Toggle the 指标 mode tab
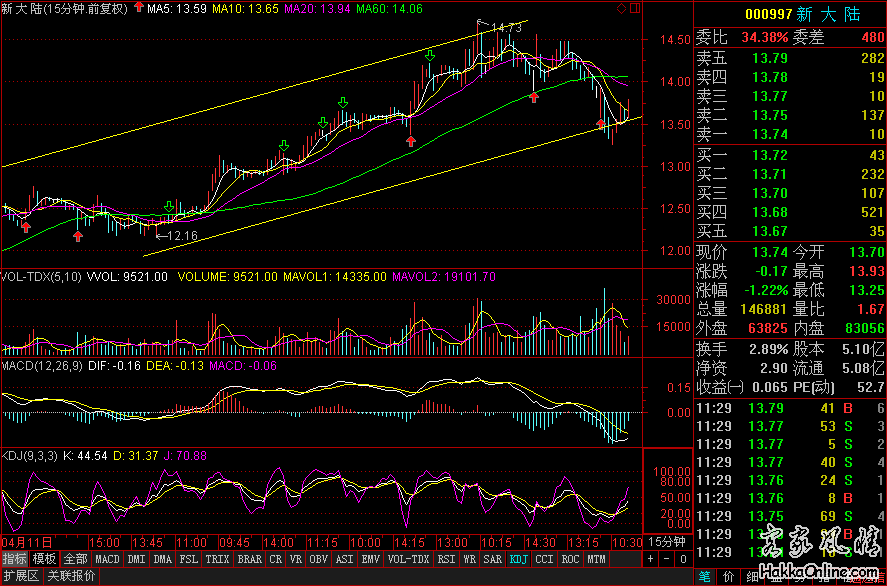The width and height of the screenshot is (887, 586). 14,559
